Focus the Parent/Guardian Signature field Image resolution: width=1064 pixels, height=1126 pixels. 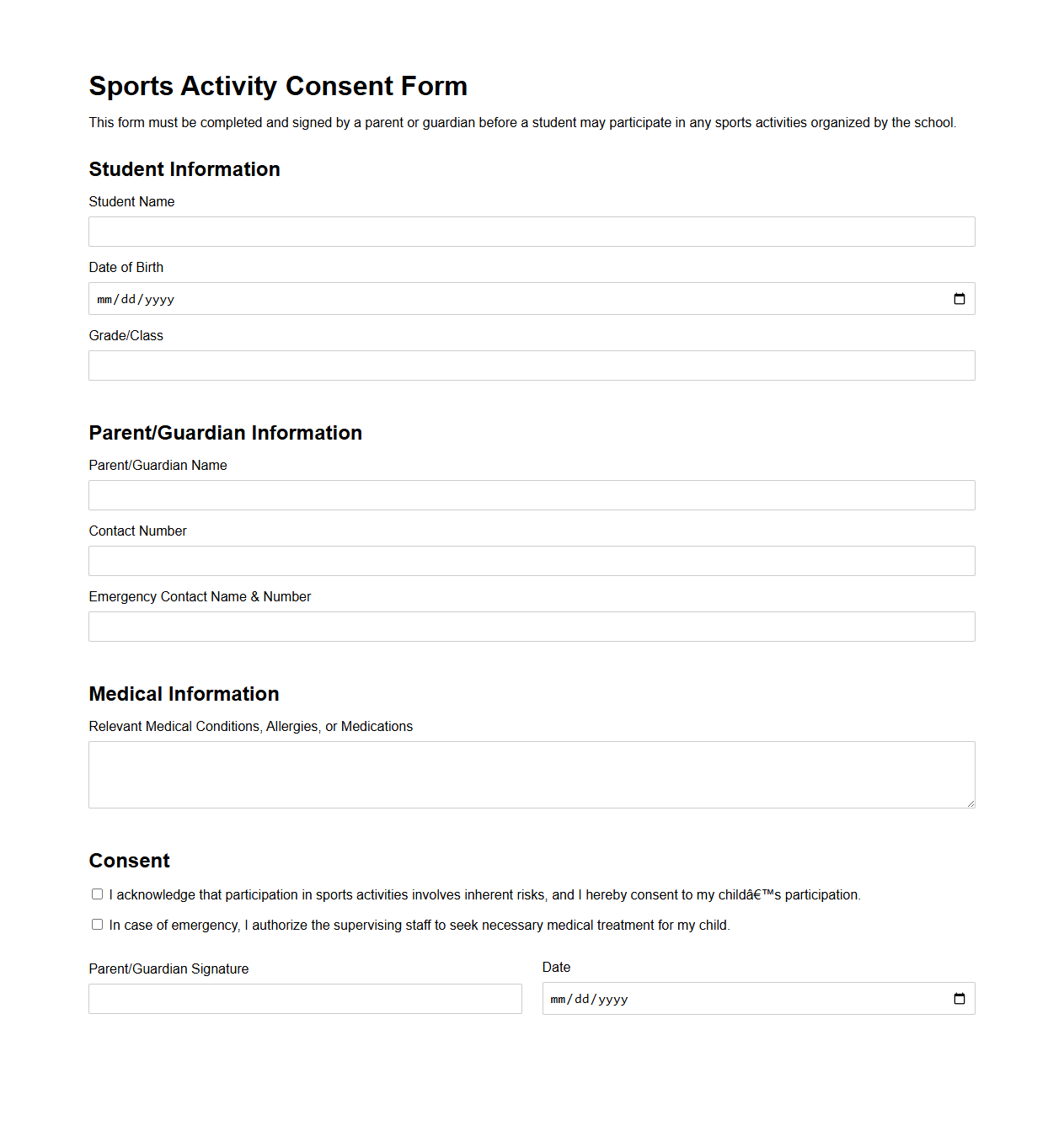(x=305, y=999)
